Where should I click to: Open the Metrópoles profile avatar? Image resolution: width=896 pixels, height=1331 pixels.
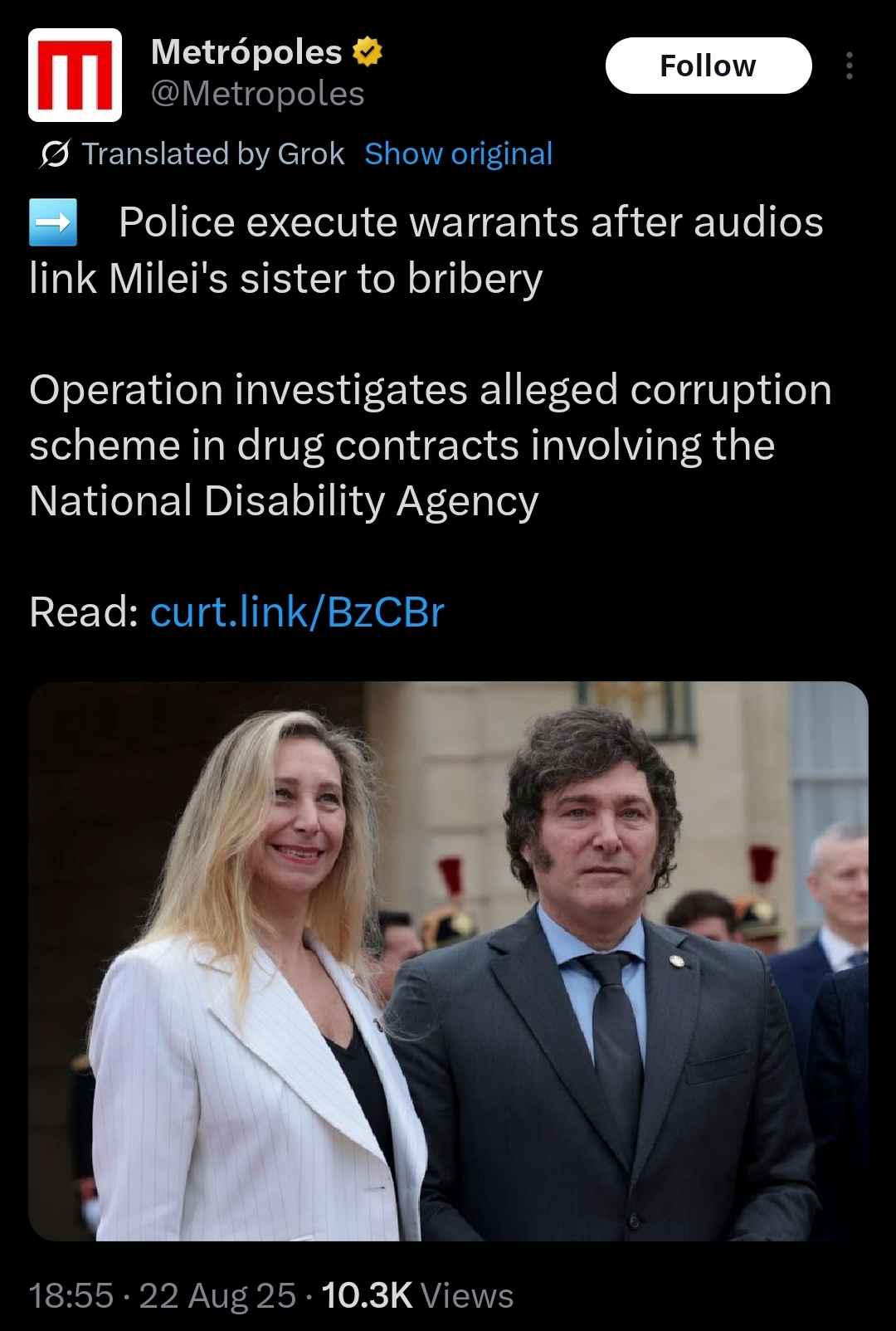tap(75, 76)
